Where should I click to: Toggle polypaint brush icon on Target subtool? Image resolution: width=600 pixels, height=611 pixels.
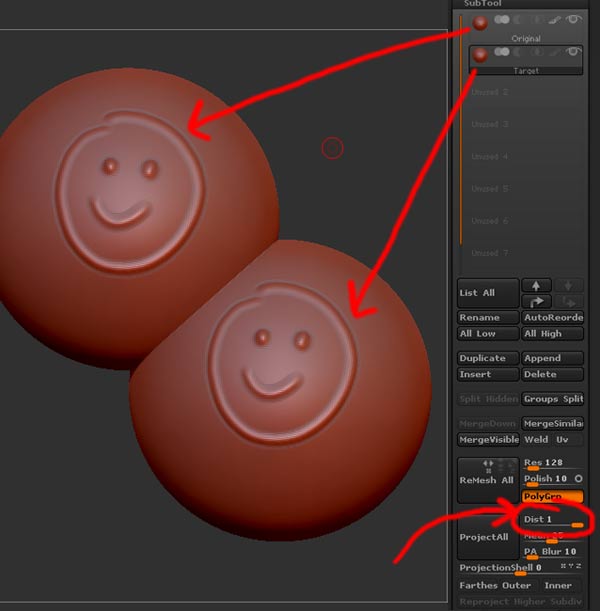tap(554, 52)
